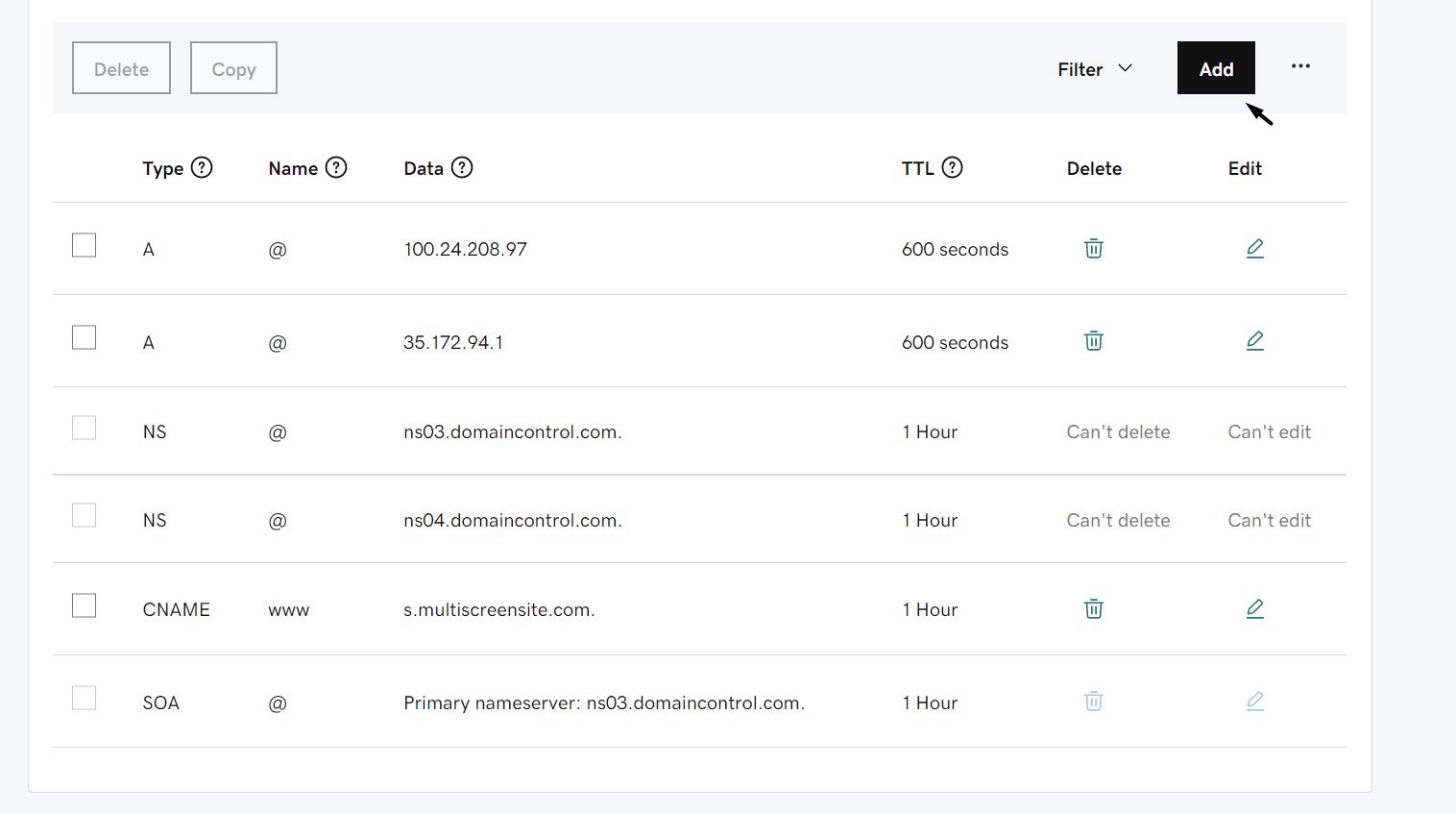This screenshot has width=1456, height=813.
Task: Open the Type column help tooltip
Action: (203, 167)
